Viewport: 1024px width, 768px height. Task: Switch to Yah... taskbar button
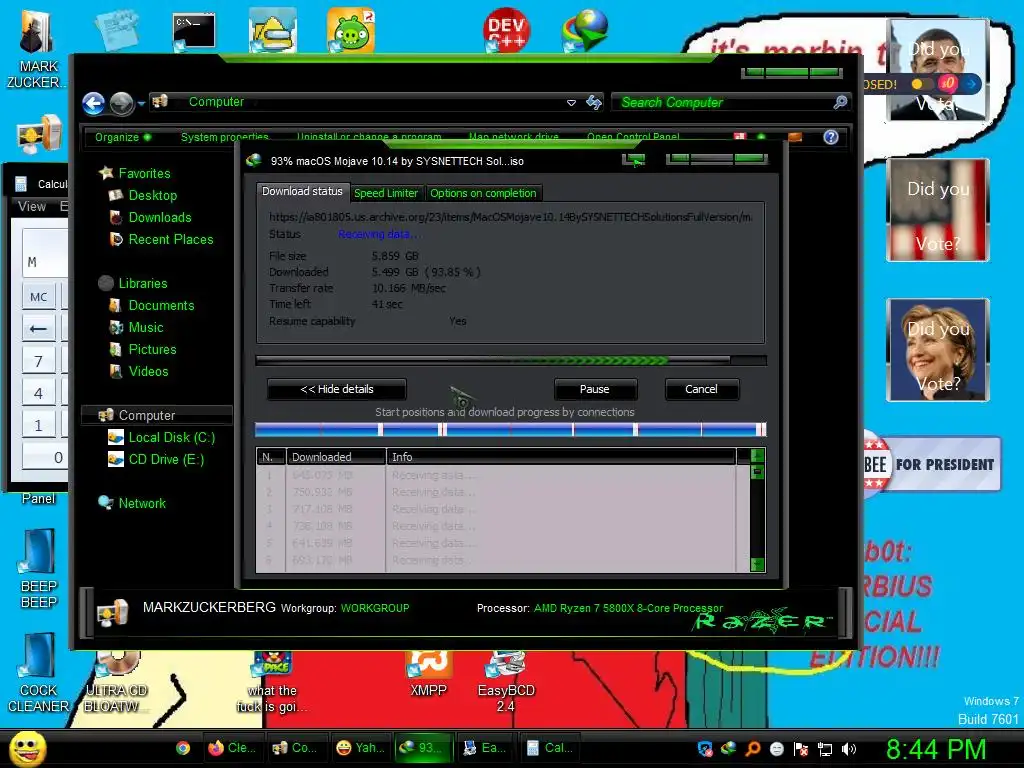click(x=360, y=748)
